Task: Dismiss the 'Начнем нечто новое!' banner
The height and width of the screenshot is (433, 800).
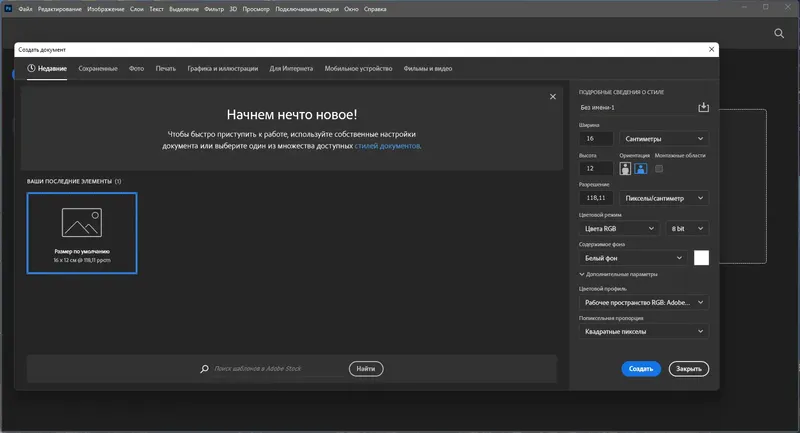Action: pos(553,96)
